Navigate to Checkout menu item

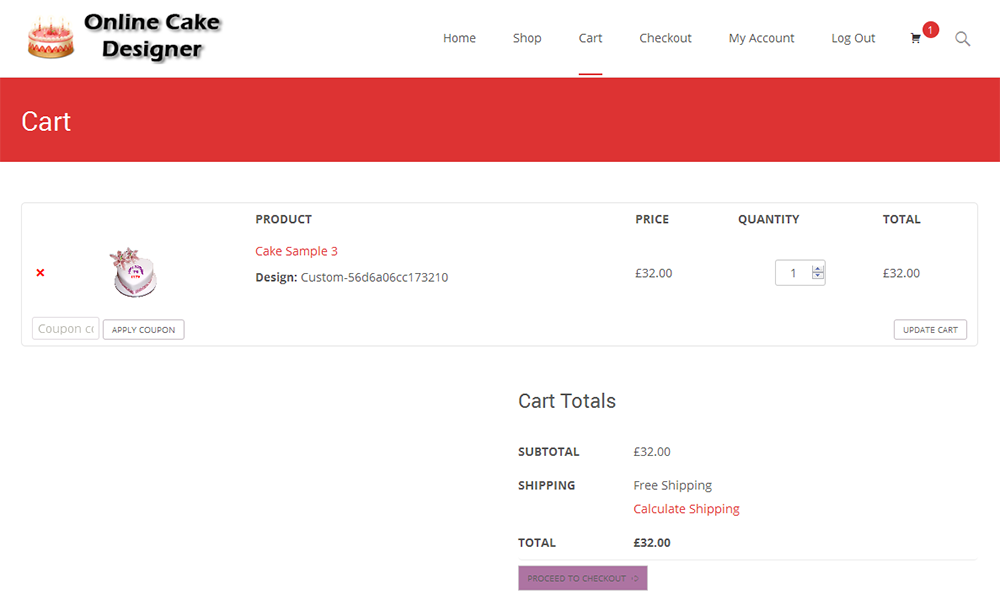(x=665, y=38)
